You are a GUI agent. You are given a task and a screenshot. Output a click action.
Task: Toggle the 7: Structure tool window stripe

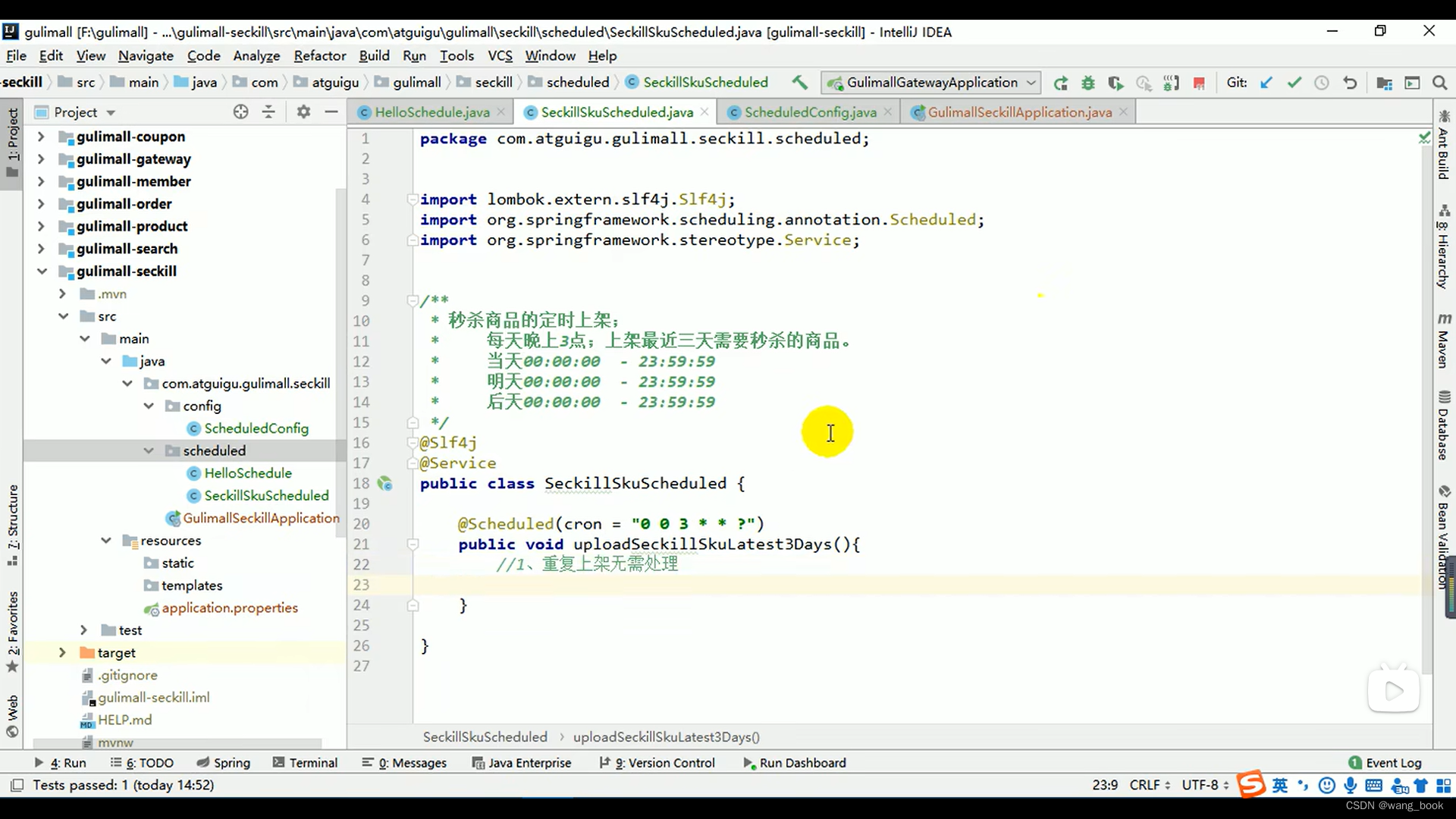coord(12,525)
